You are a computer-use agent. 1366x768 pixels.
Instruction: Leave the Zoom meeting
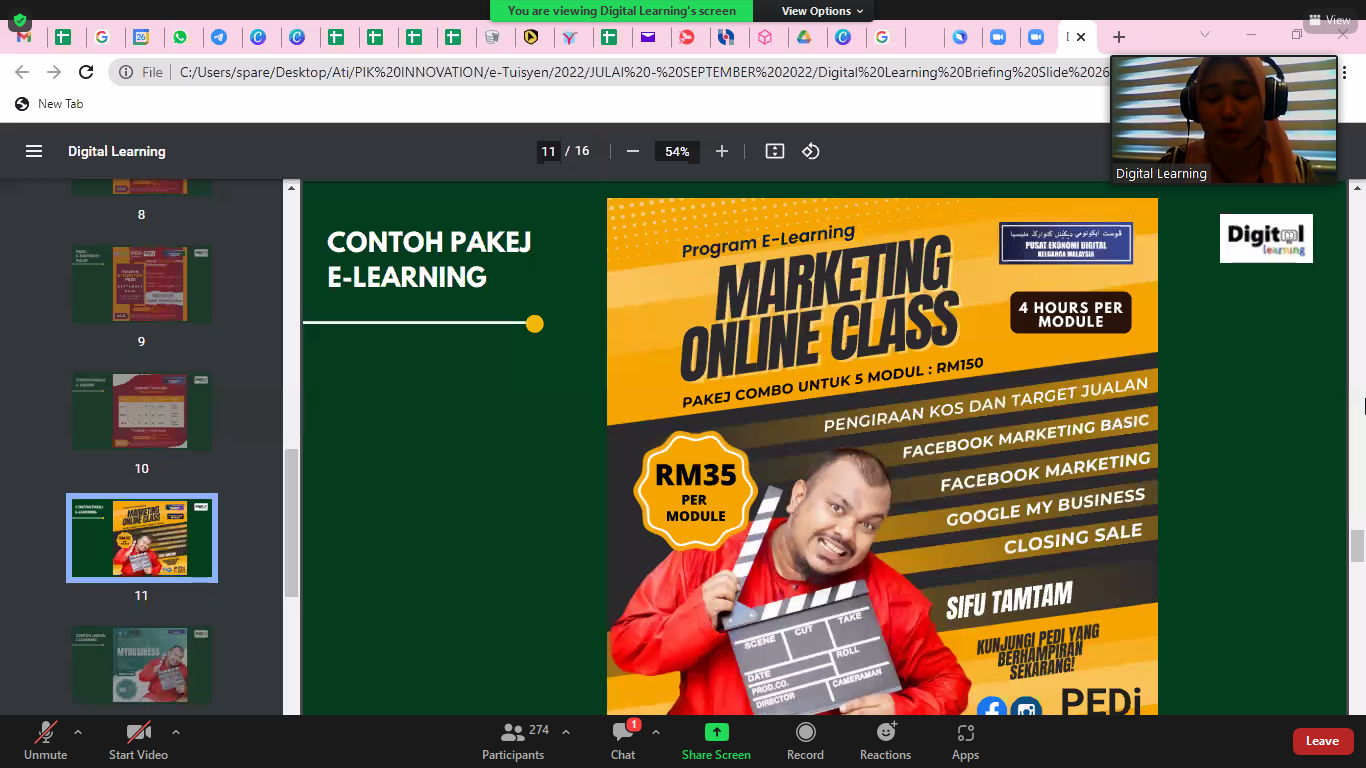(1323, 741)
